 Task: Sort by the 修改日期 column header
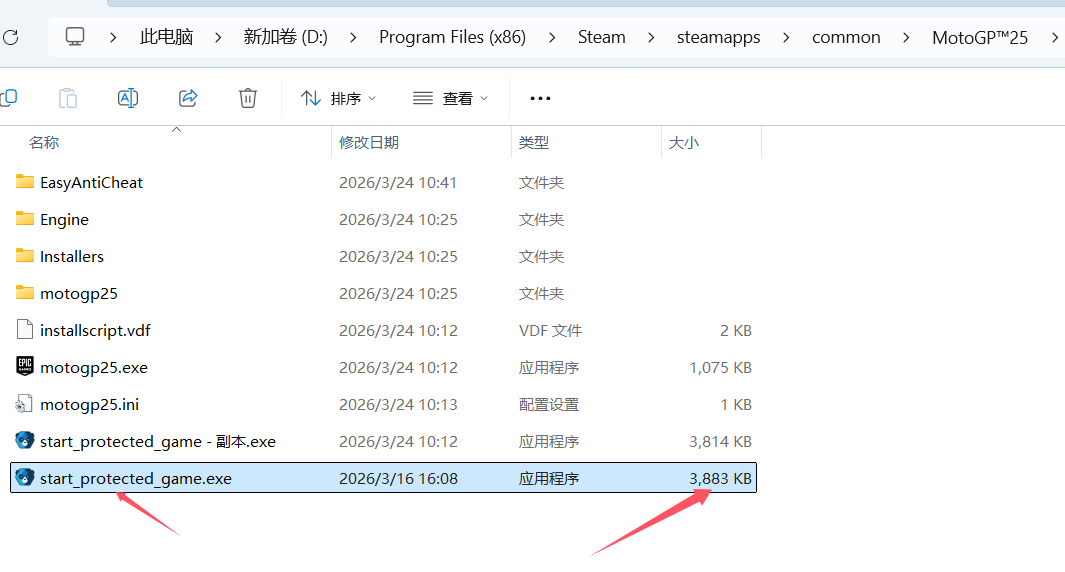pos(369,143)
